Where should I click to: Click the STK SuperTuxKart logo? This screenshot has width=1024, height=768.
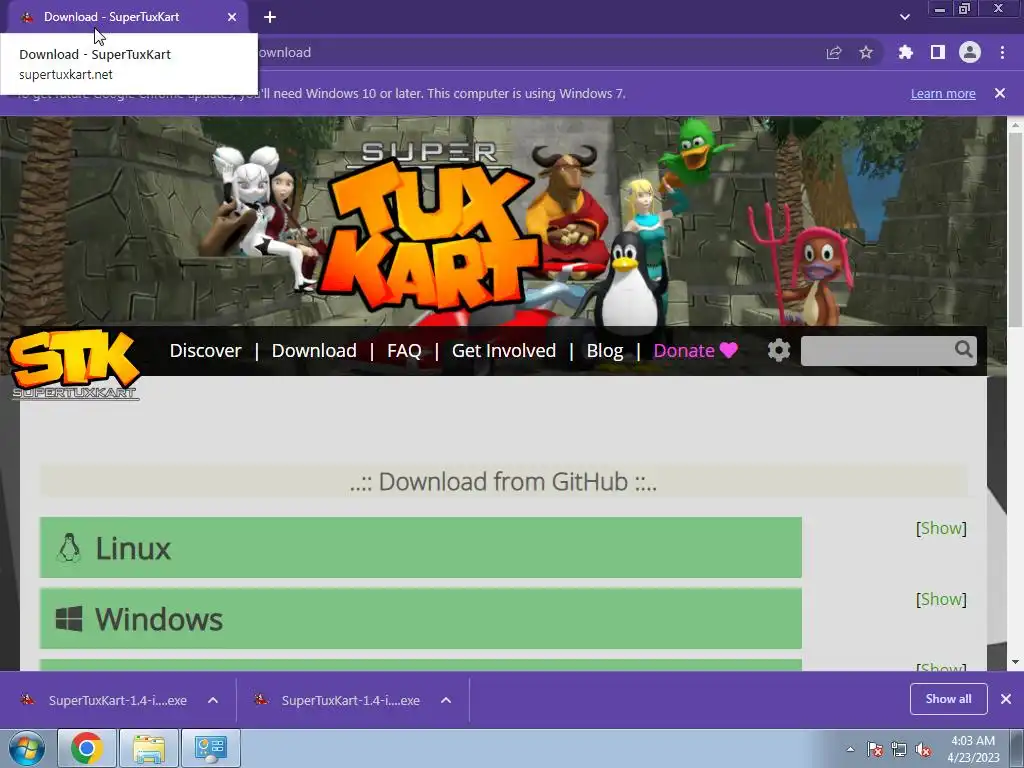[74, 364]
